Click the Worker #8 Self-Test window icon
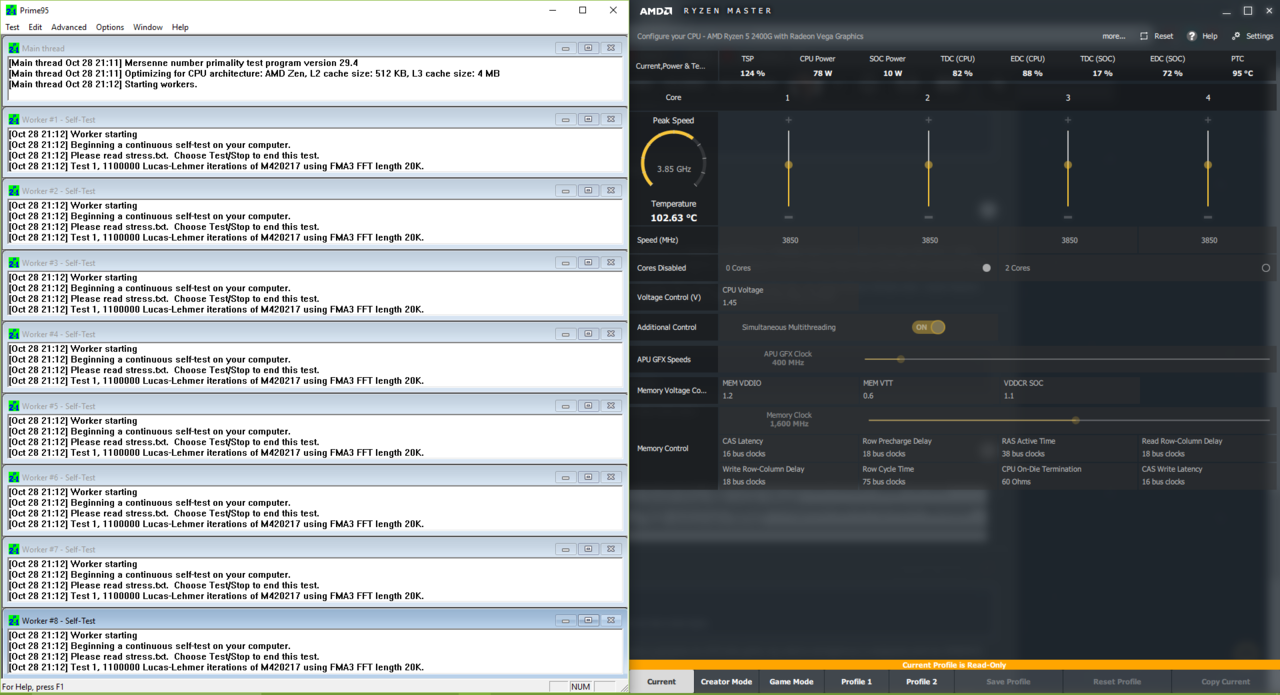The height and width of the screenshot is (695, 1280). click(x=14, y=621)
